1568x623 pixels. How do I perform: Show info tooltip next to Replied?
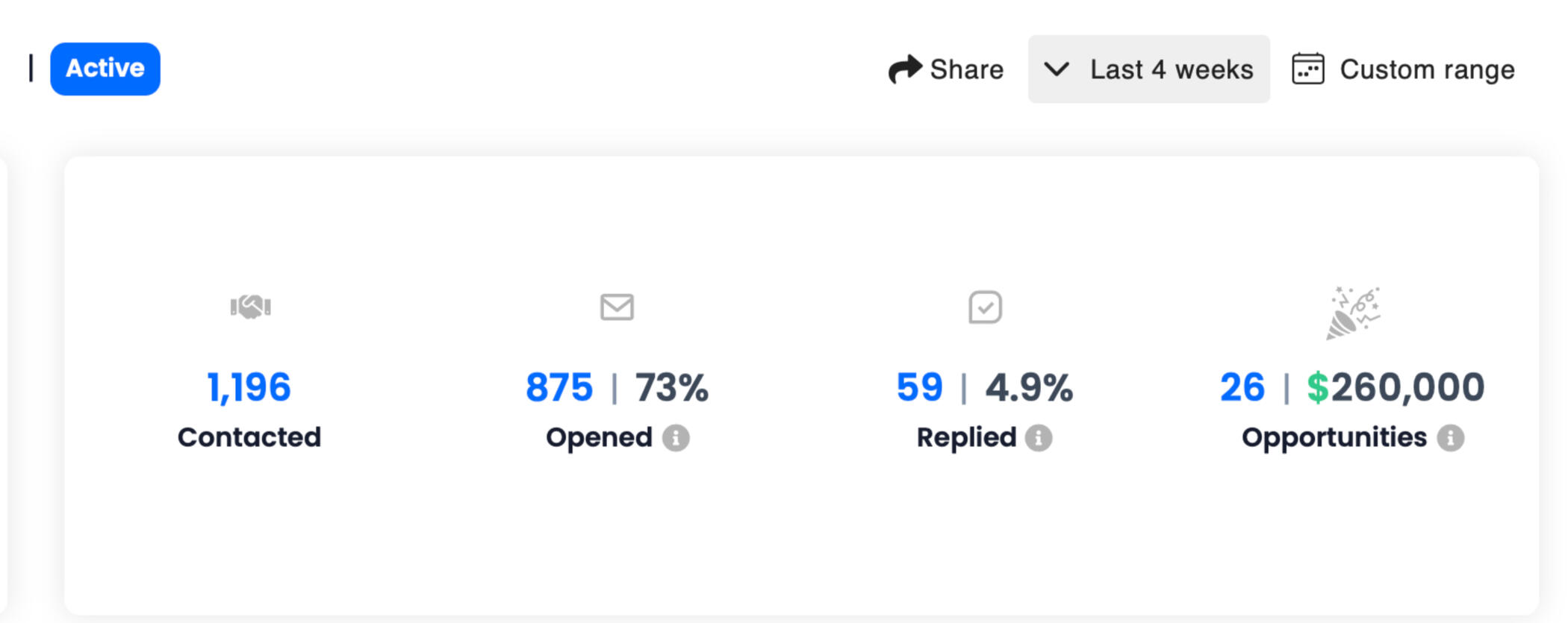tap(1039, 438)
